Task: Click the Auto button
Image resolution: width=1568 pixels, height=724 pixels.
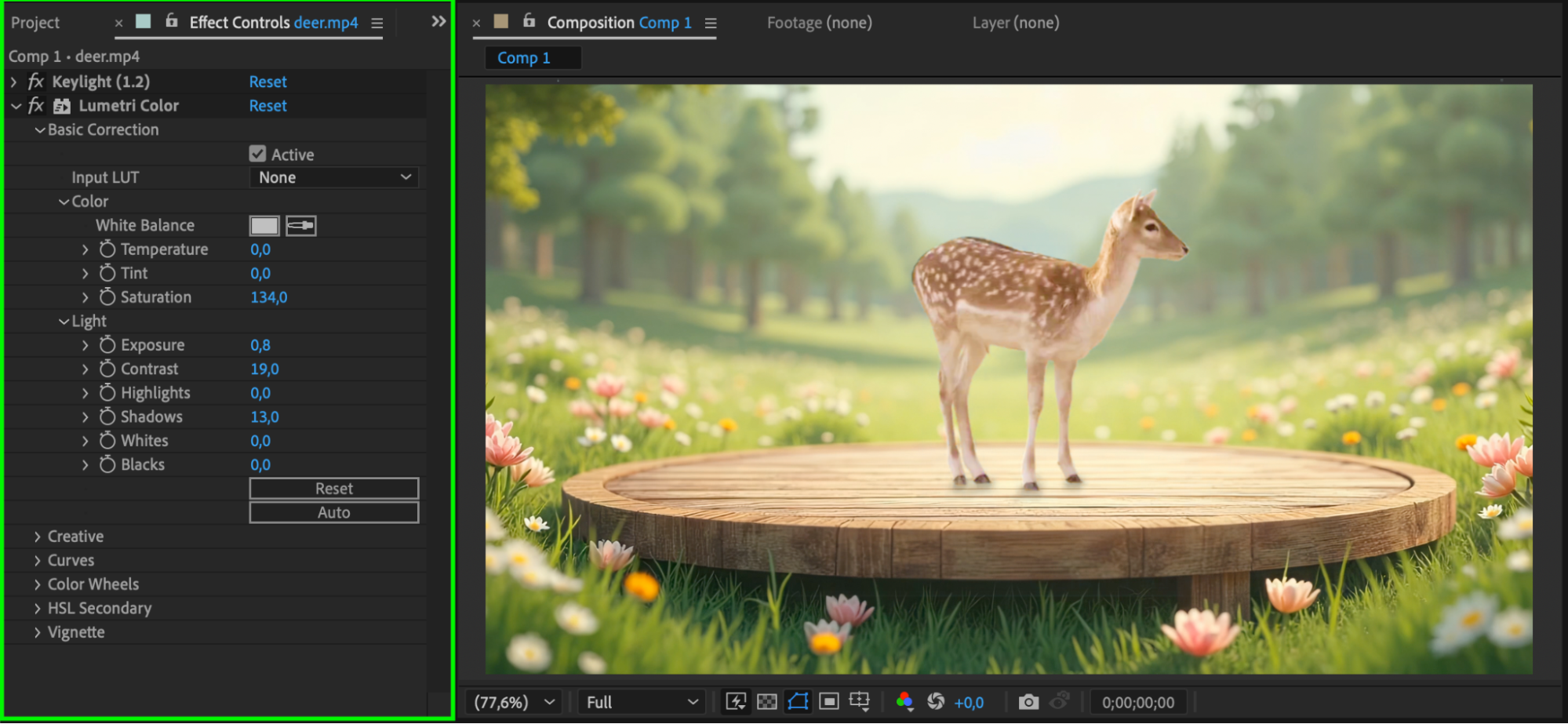Action: 333,513
